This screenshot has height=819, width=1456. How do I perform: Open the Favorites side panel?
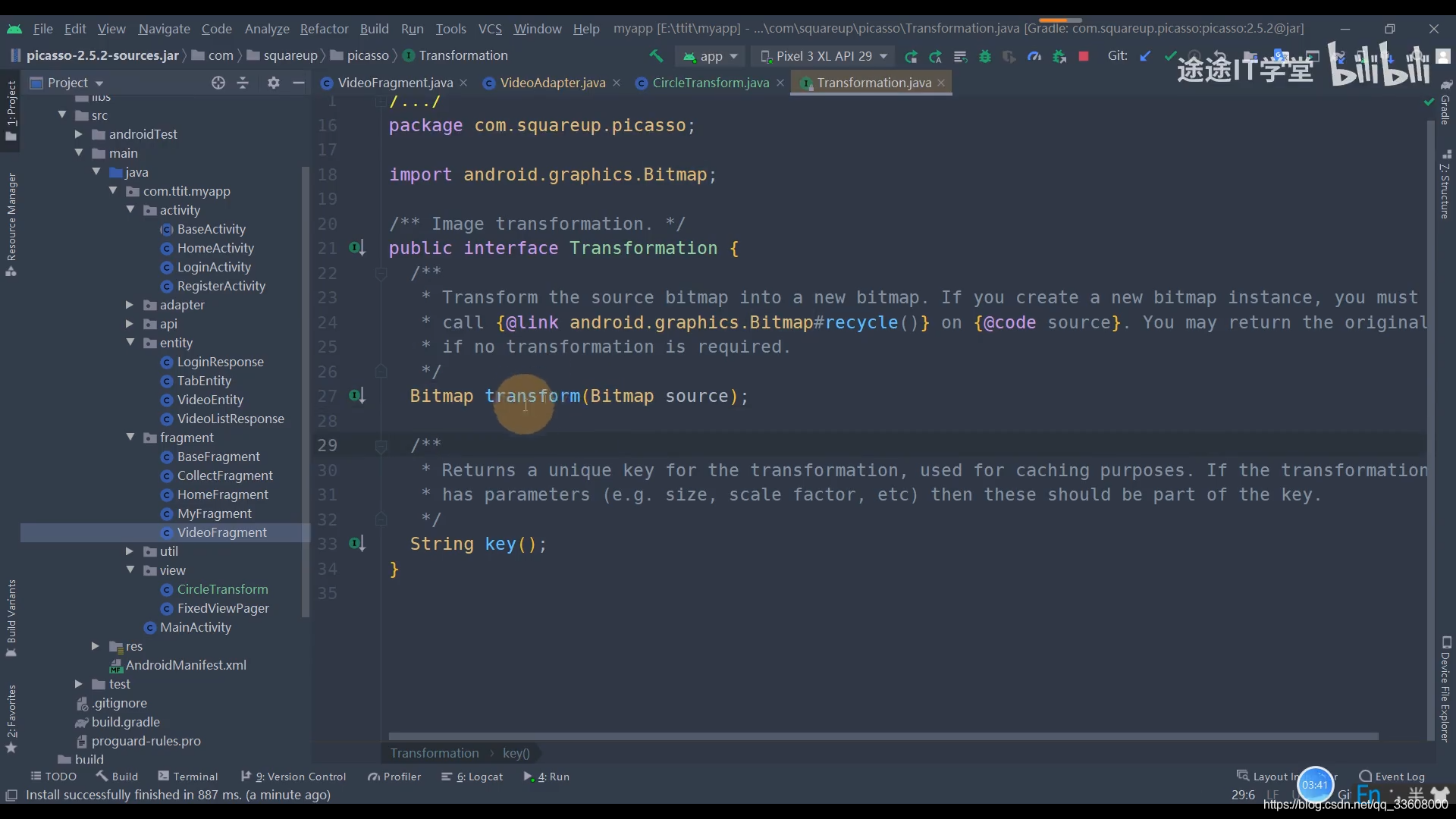(x=11, y=718)
